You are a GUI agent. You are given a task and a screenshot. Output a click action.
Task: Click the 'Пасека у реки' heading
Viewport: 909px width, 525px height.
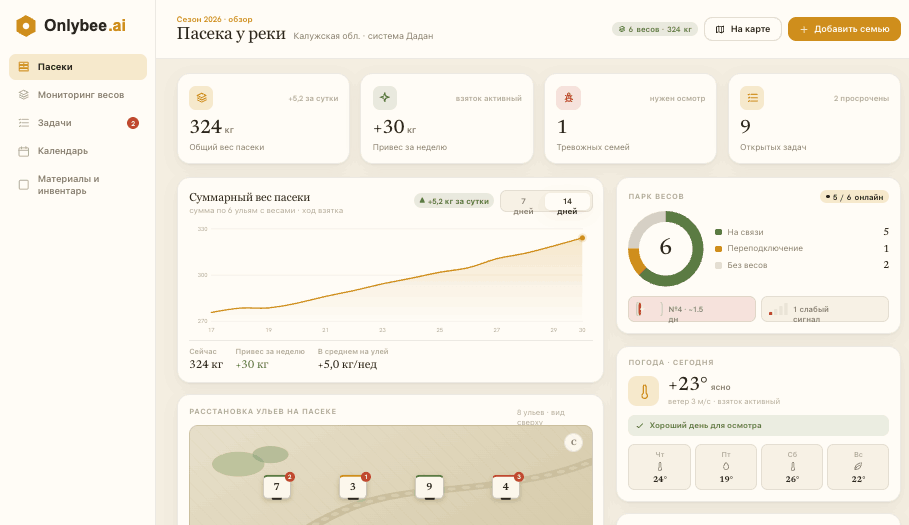231,34
